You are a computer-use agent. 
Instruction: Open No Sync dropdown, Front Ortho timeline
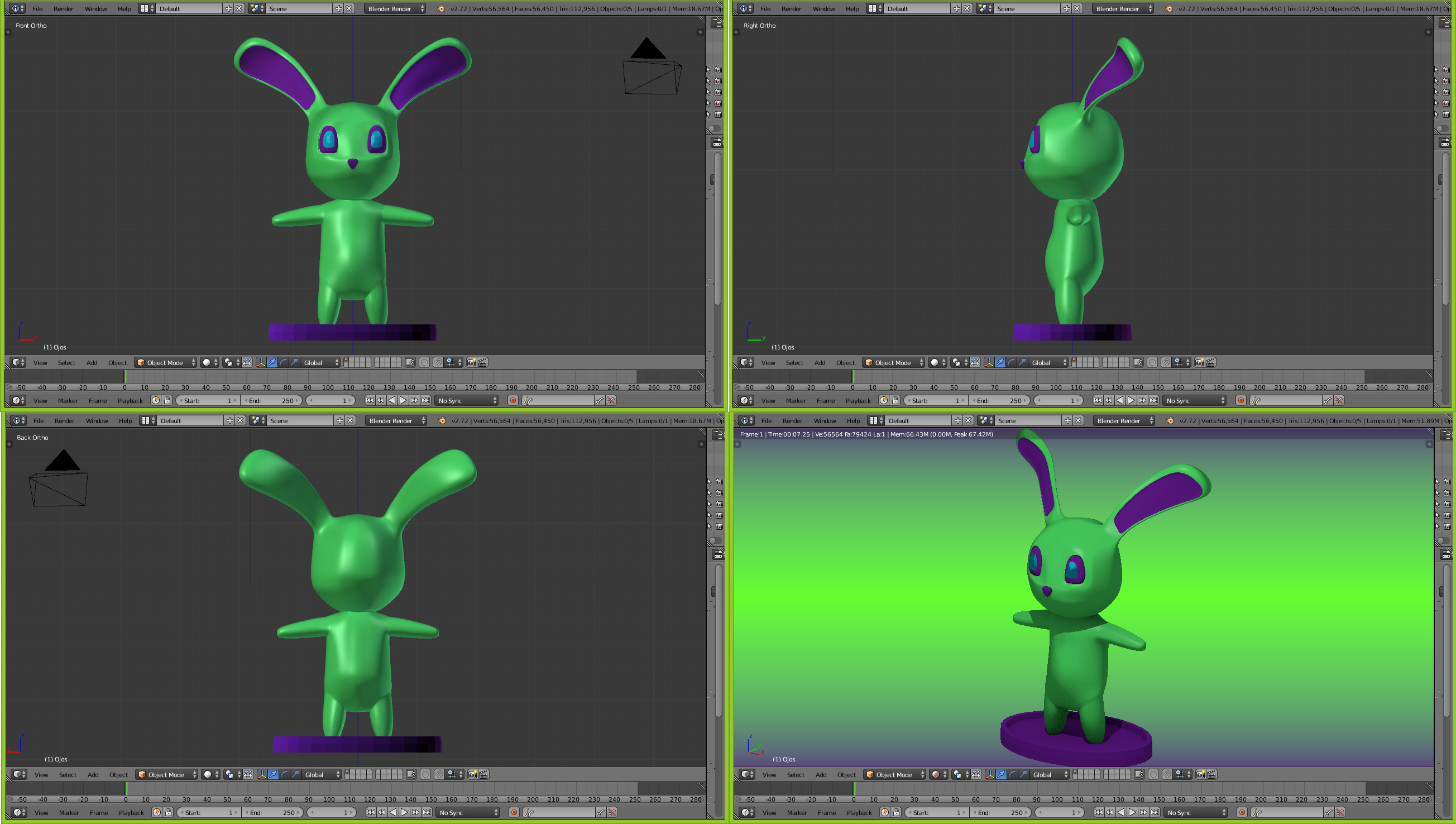467,400
